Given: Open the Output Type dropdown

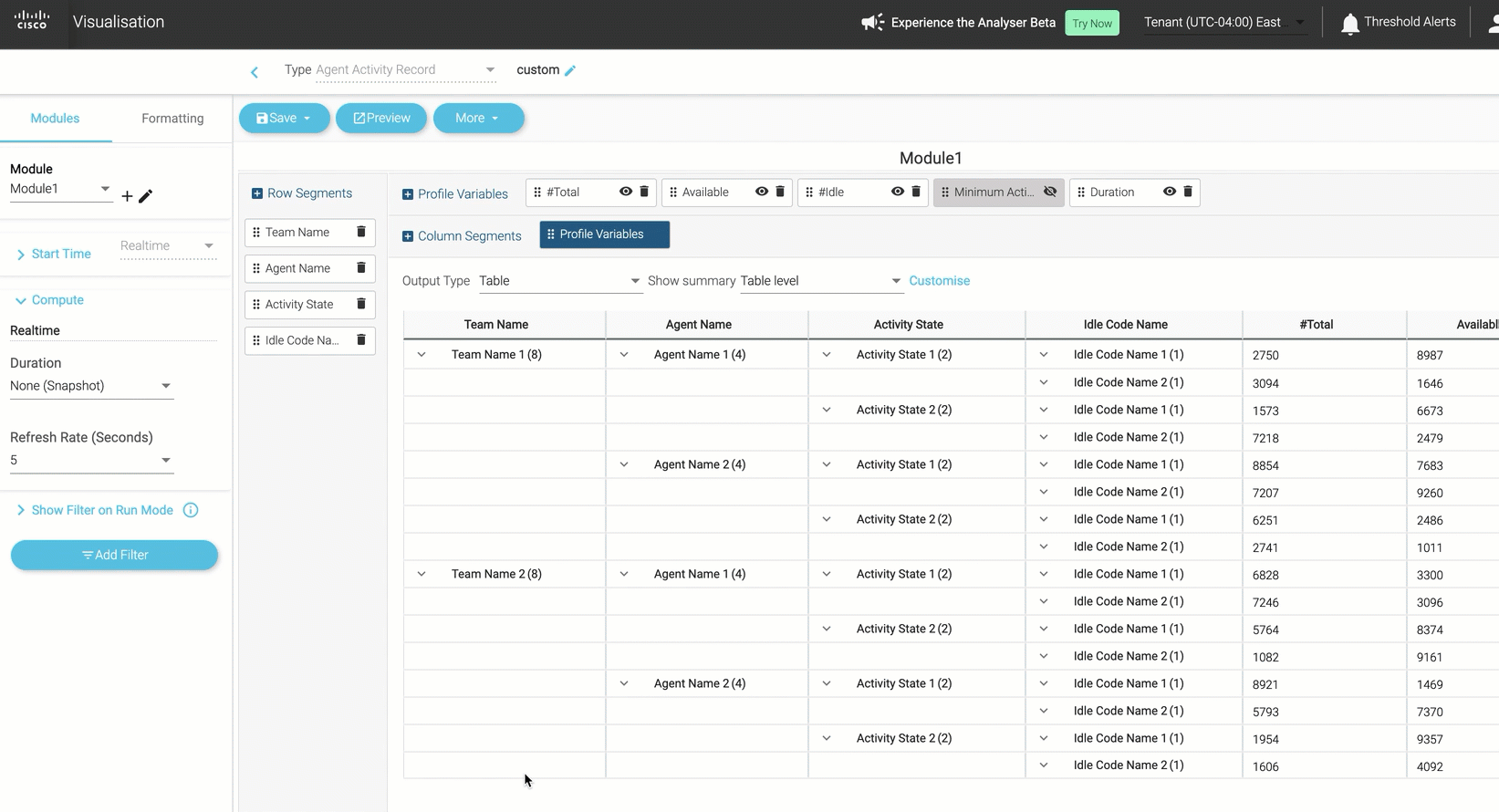Looking at the screenshot, I should [559, 281].
